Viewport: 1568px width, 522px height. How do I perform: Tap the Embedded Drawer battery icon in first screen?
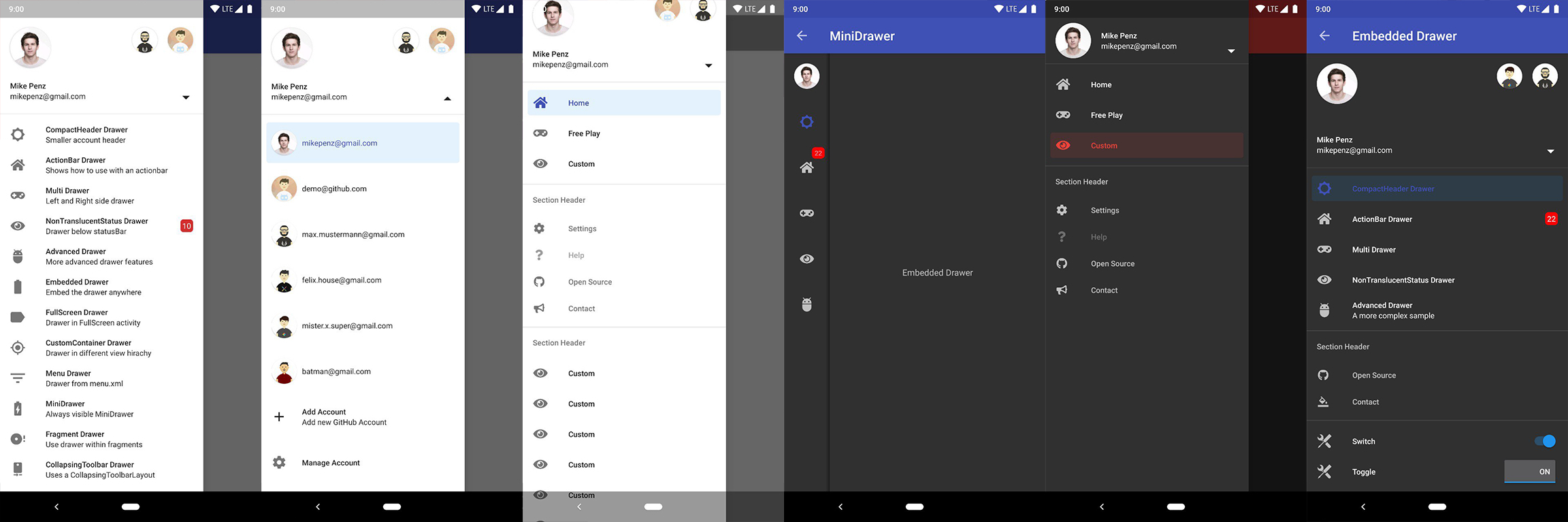(18, 287)
